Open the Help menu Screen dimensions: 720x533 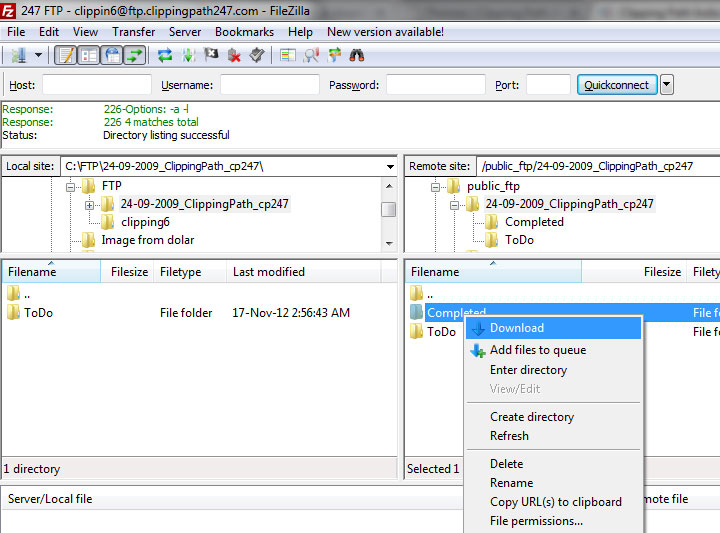300,32
